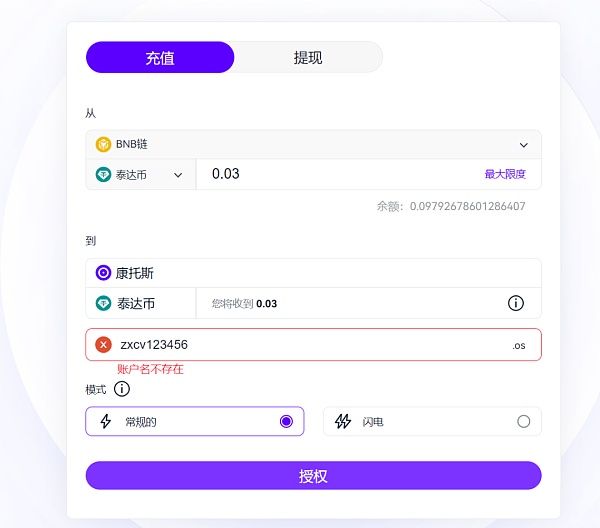600x528 pixels.
Task: Click the account name field zxcv123456
Action: tap(300, 345)
